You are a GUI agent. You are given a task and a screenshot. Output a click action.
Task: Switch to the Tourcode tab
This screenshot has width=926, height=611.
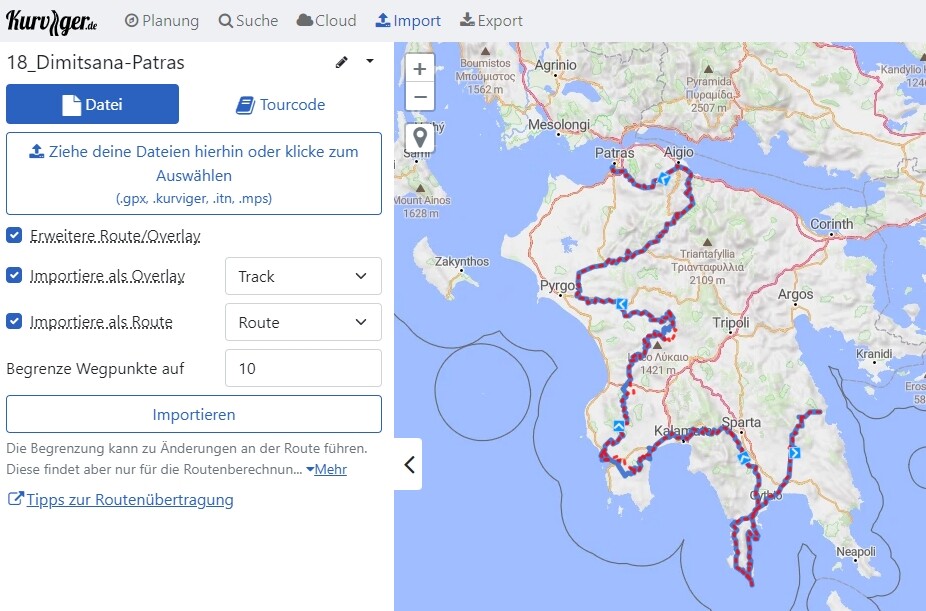281,104
